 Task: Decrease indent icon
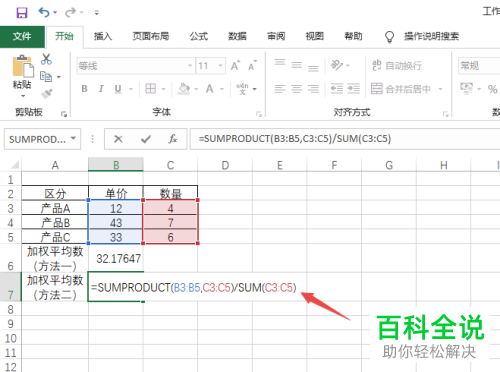[x=337, y=89]
